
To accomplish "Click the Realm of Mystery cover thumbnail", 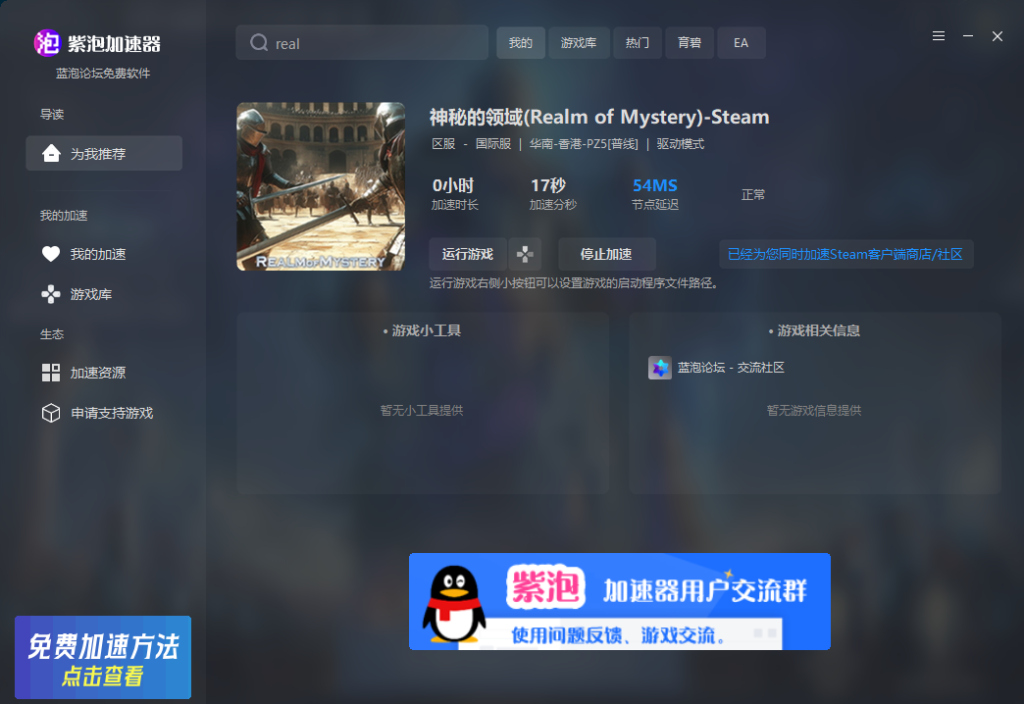I will [321, 186].
